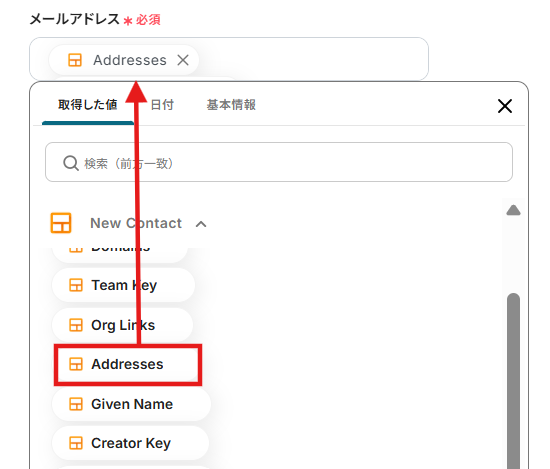This screenshot has height=469, width=550.
Task: Focus the 検索（前方一致） search box
Action: tap(279, 162)
